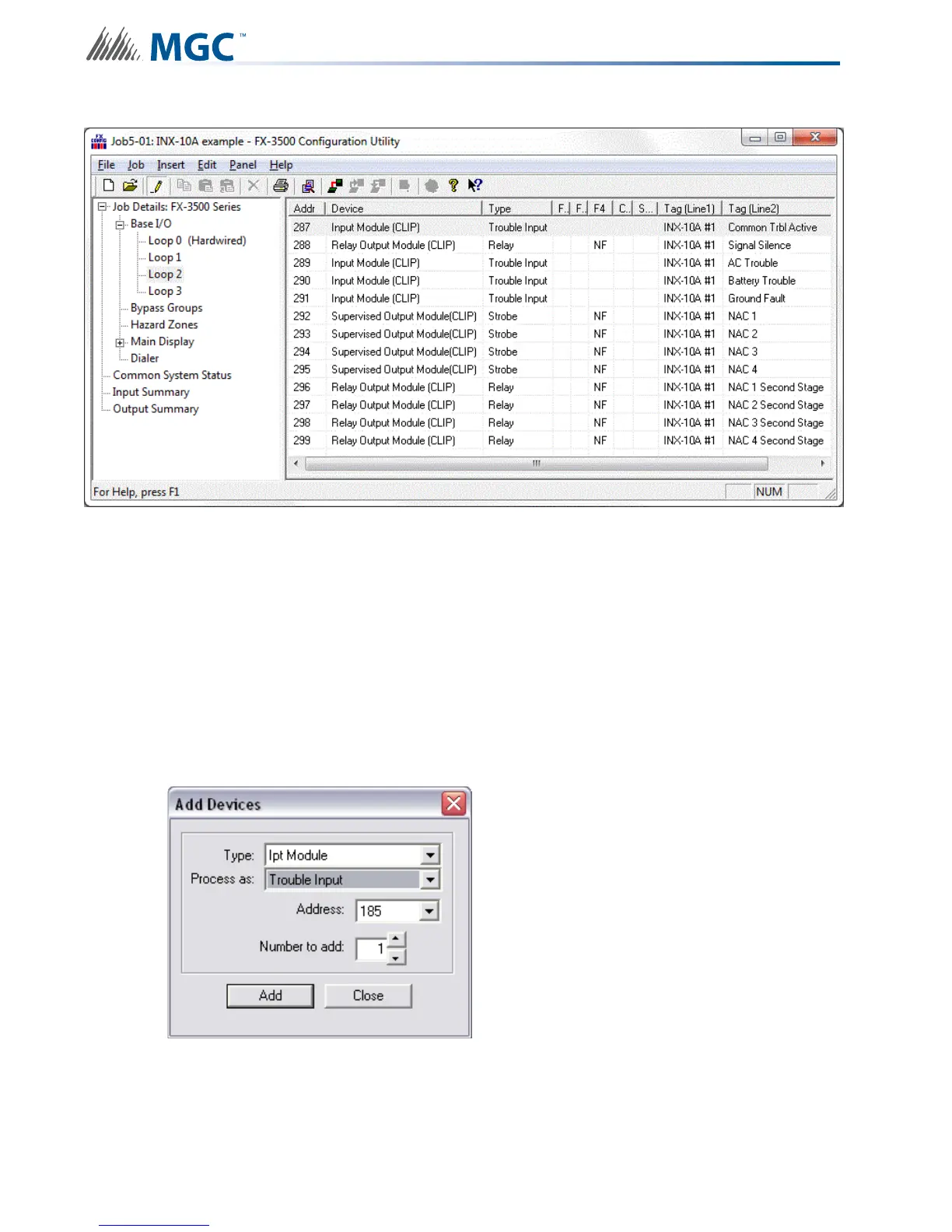Open the Edit menu
The height and width of the screenshot is (1232, 952).
pos(207,165)
